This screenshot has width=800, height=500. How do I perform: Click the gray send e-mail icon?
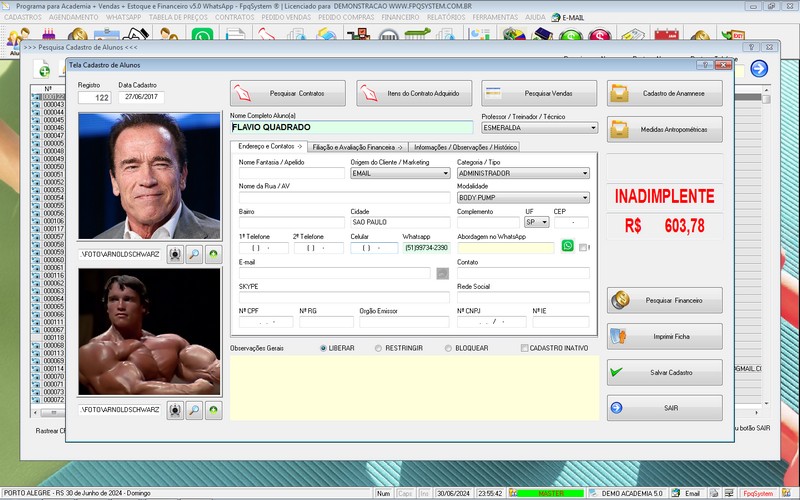click(443, 273)
